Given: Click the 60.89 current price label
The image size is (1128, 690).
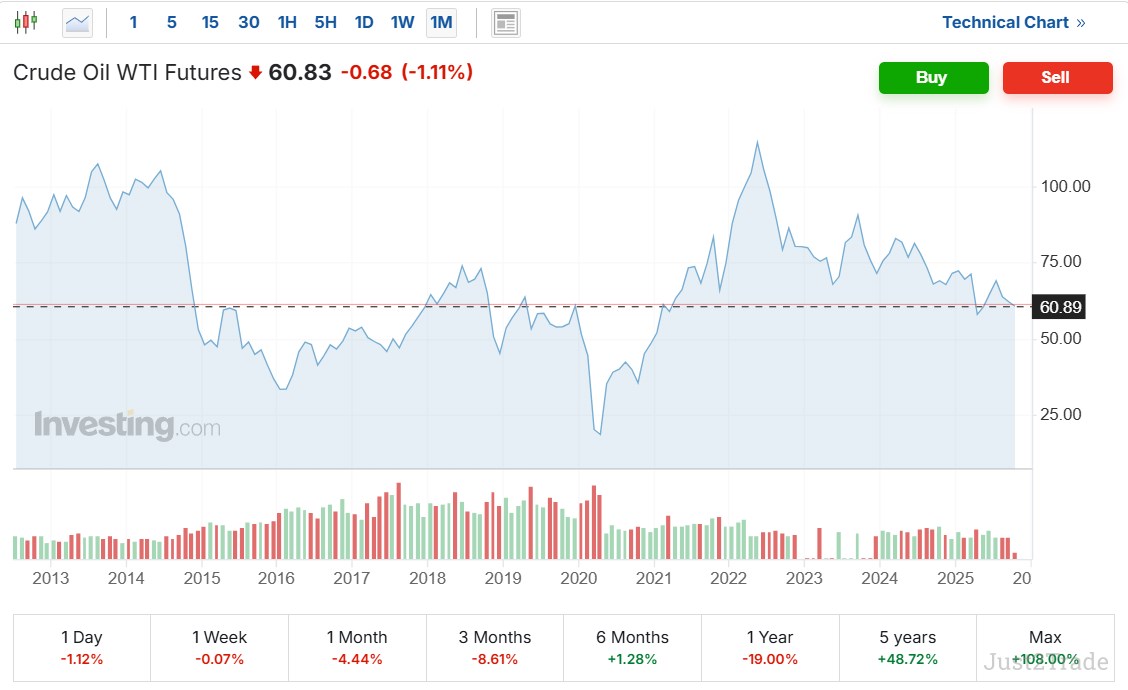Looking at the screenshot, I should pyautogui.click(x=1060, y=307).
